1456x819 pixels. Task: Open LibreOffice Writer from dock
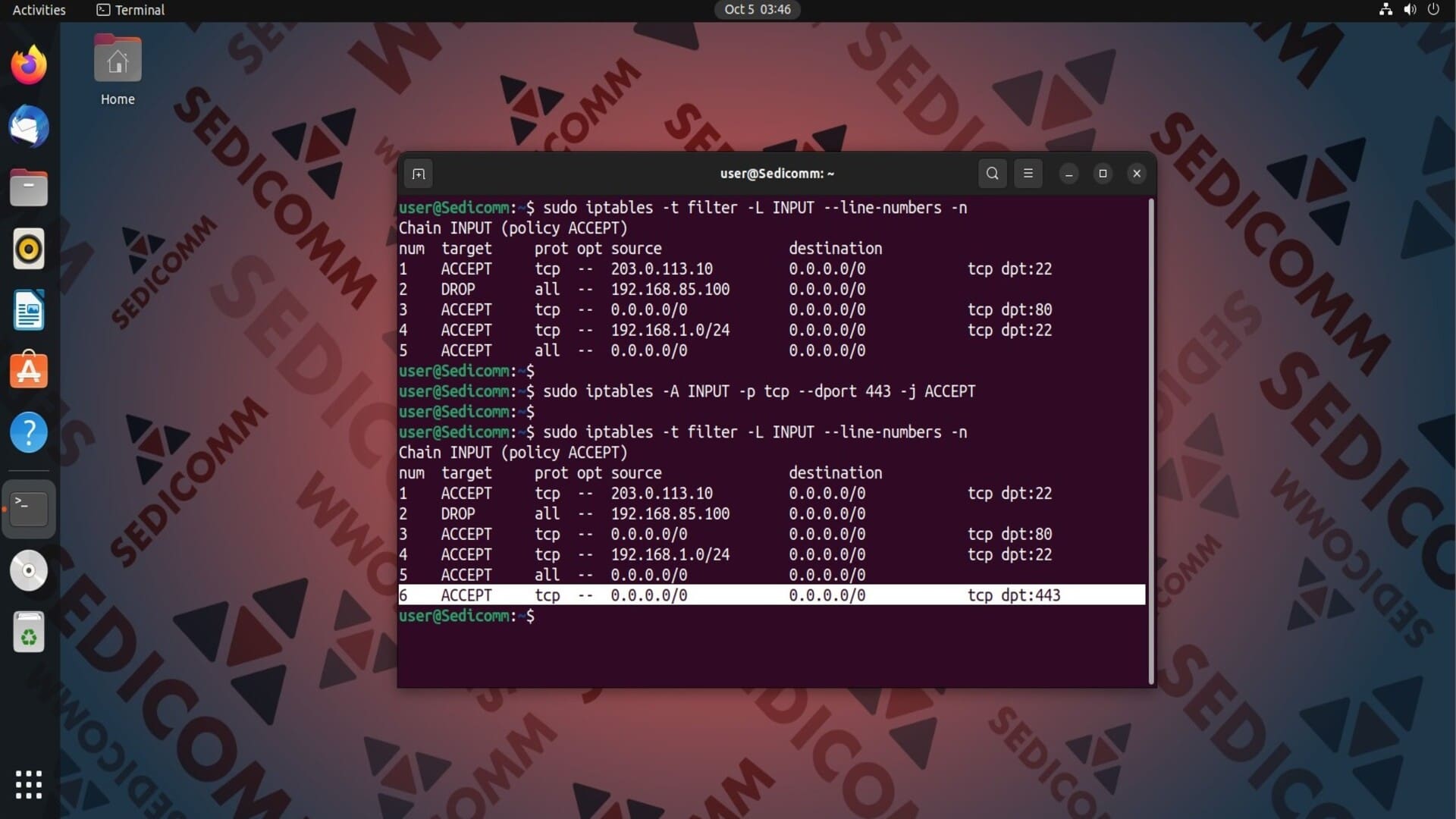click(x=29, y=310)
